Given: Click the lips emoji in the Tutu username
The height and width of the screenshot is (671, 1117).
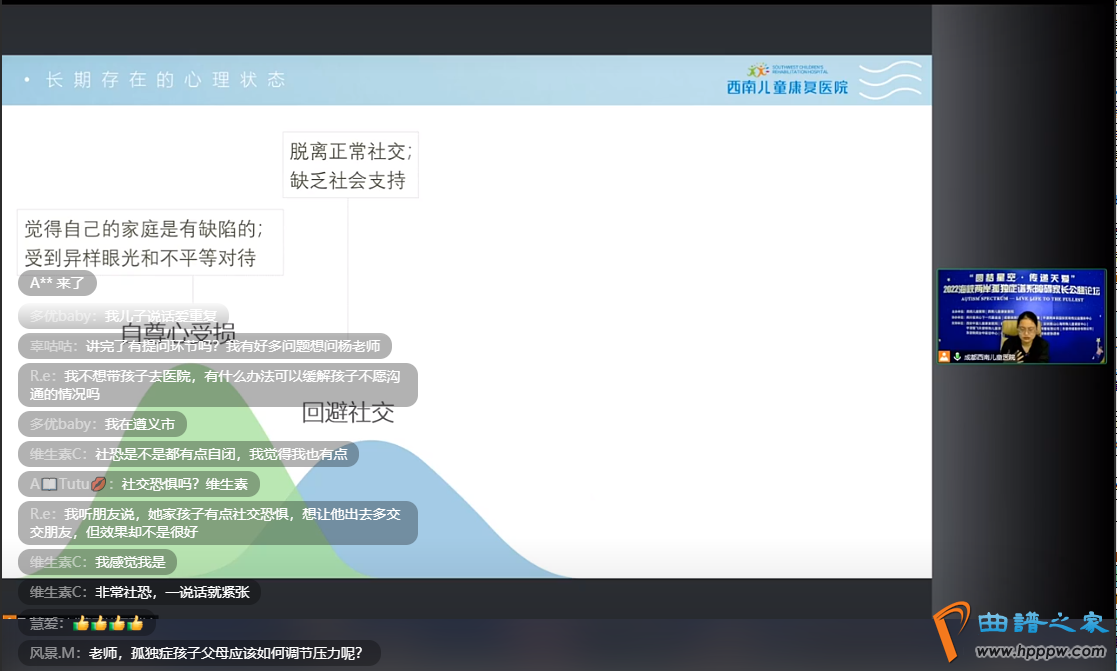Looking at the screenshot, I should pos(98,484).
